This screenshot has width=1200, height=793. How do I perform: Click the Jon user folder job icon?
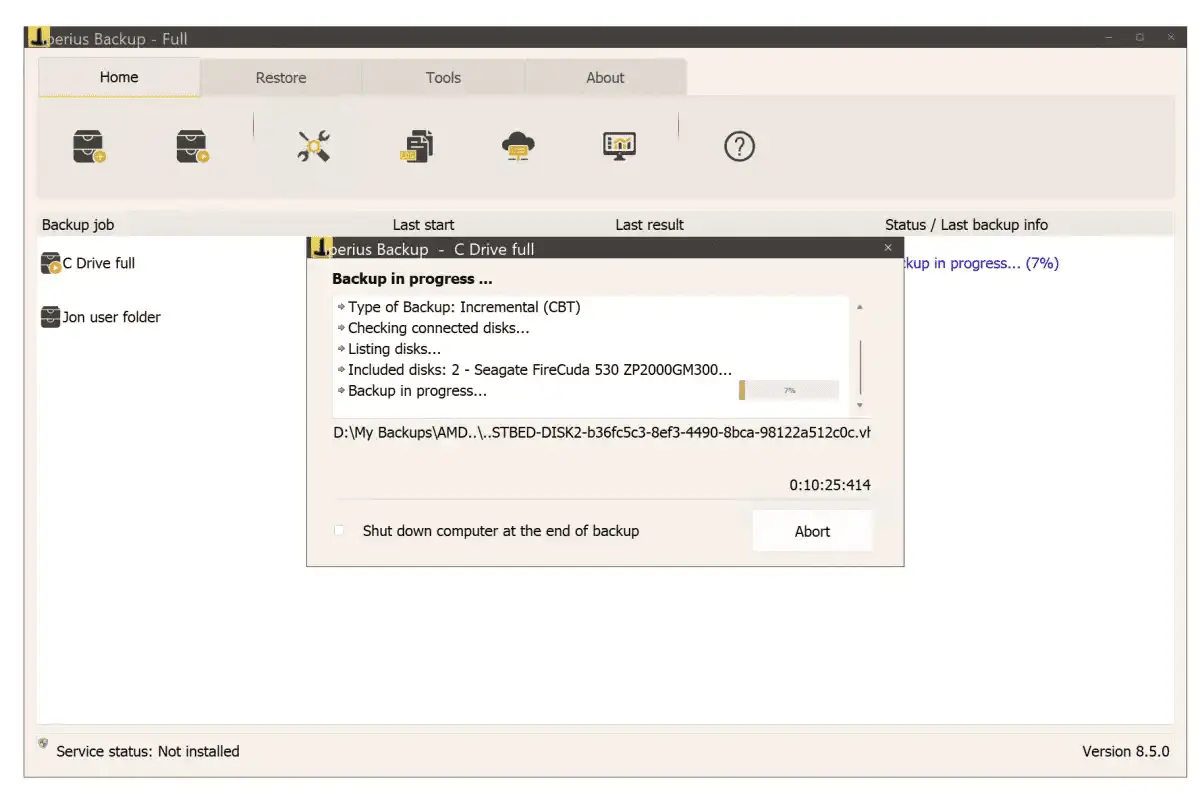pos(51,317)
